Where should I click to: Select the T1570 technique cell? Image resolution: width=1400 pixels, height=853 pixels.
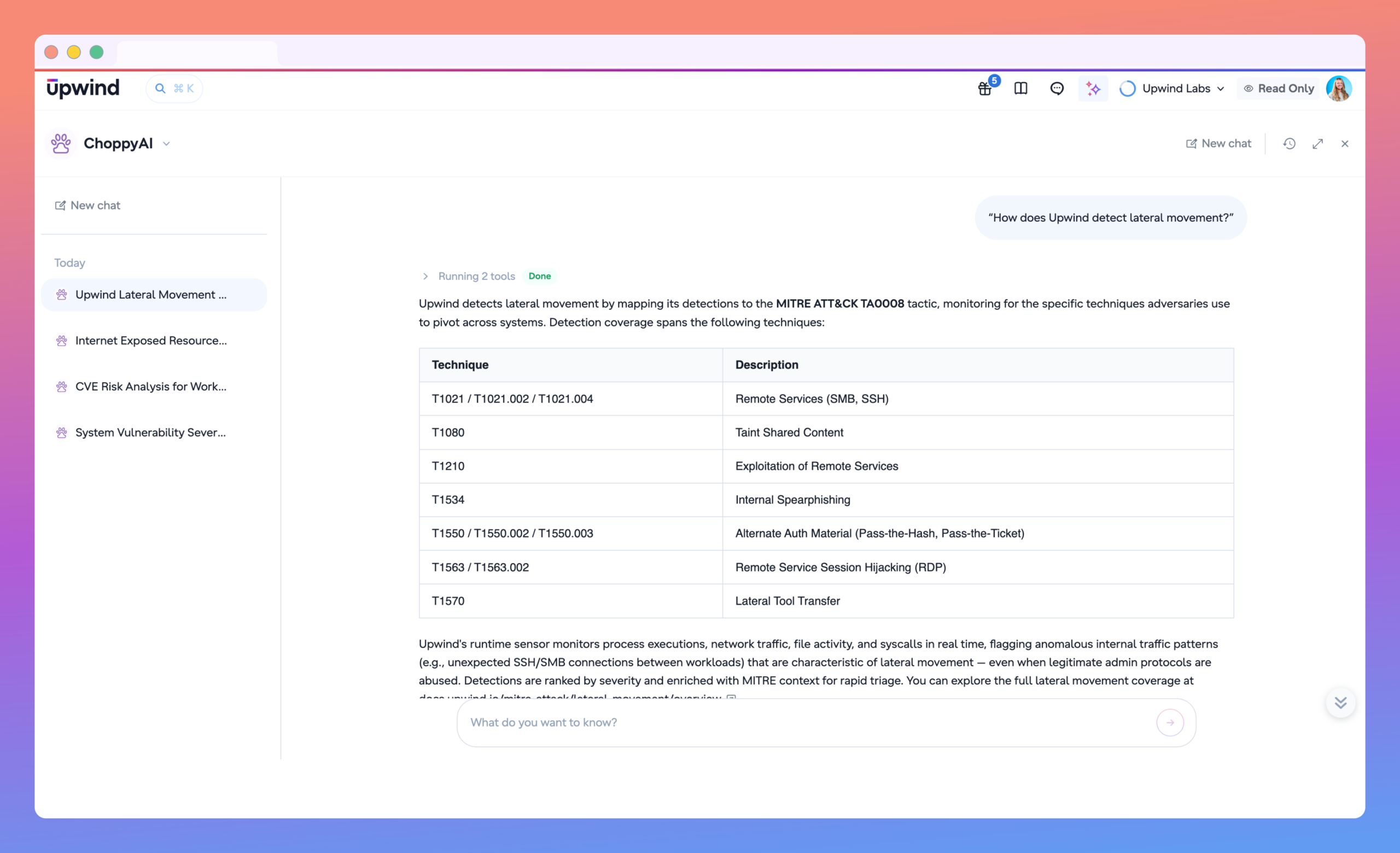570,601
